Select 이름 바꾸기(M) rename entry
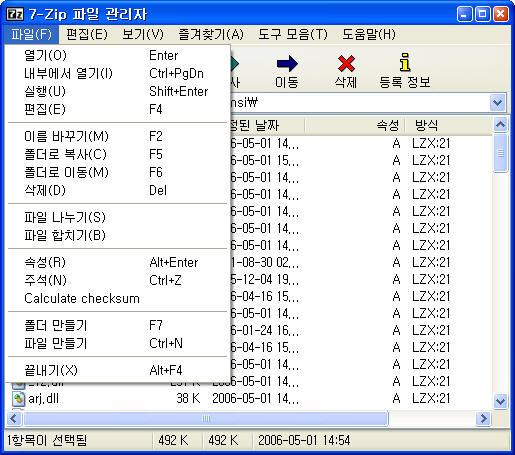Image resolution: width=515 pixels, height=455 pixels. 117,136
